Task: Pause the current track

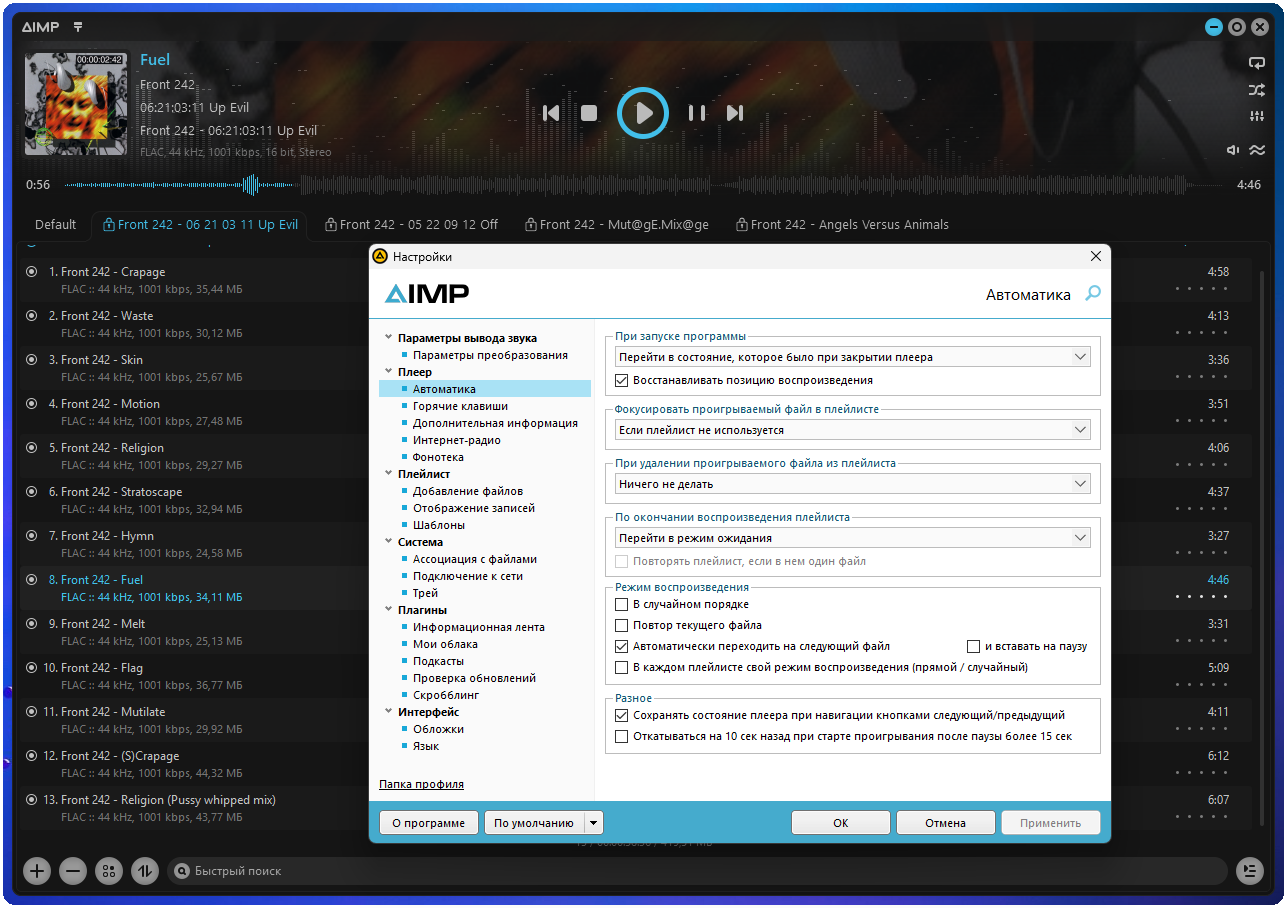Action: (697, 113)
